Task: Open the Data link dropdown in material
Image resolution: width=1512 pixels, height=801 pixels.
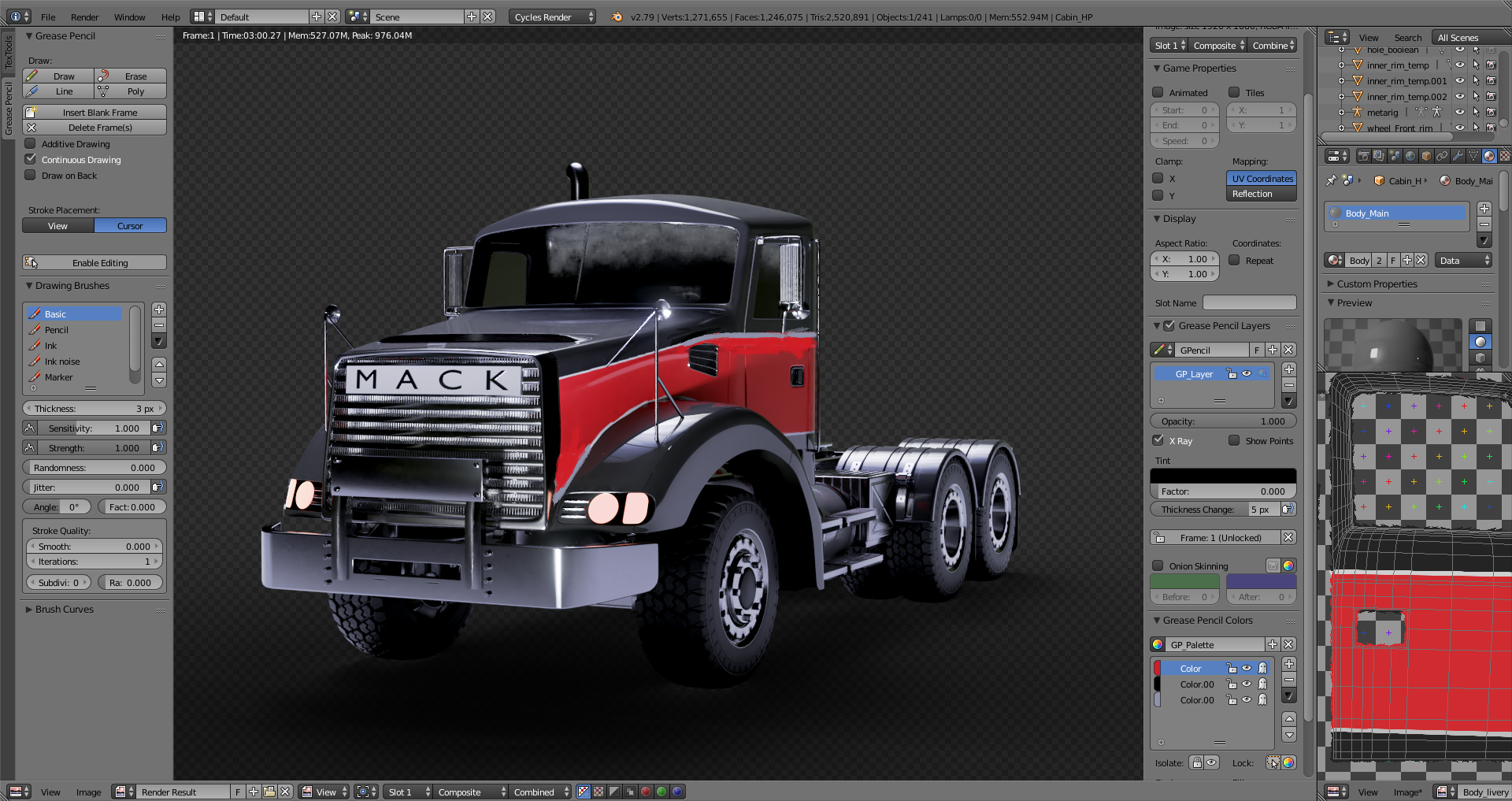Action: pos(1463,260)
